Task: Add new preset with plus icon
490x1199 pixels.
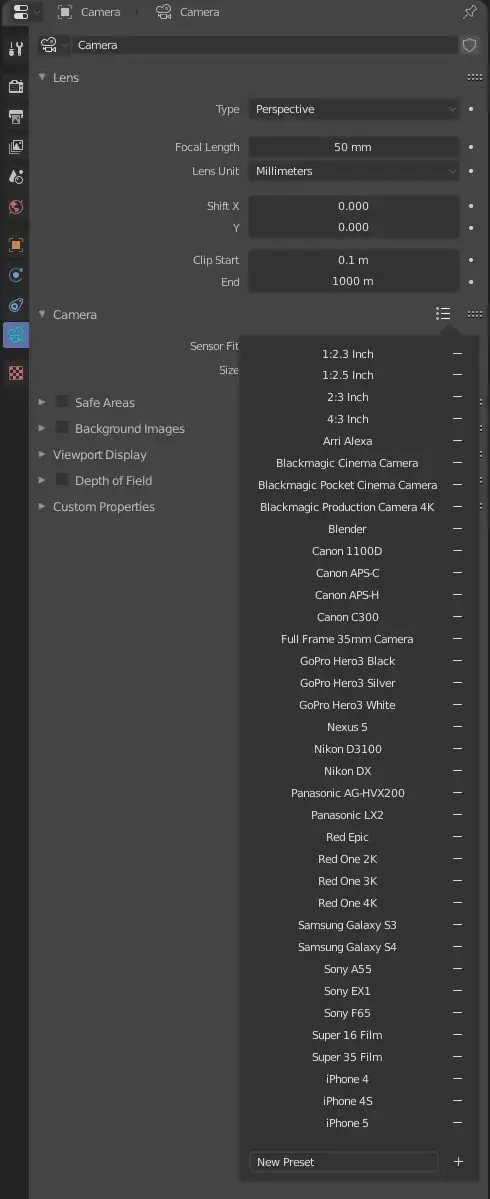Action: tap(458, 1162)
